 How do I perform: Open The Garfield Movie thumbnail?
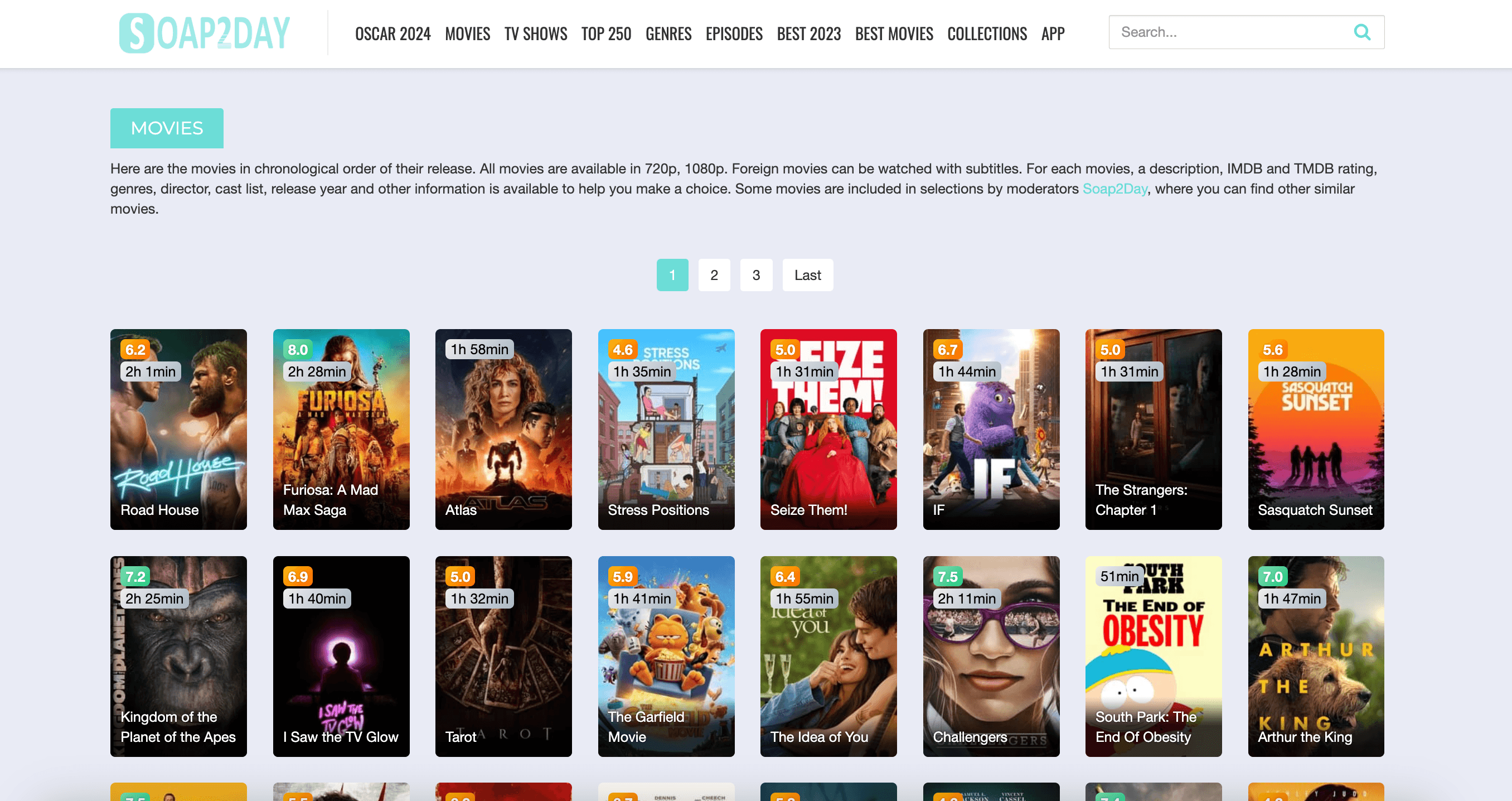coord(666,656)
